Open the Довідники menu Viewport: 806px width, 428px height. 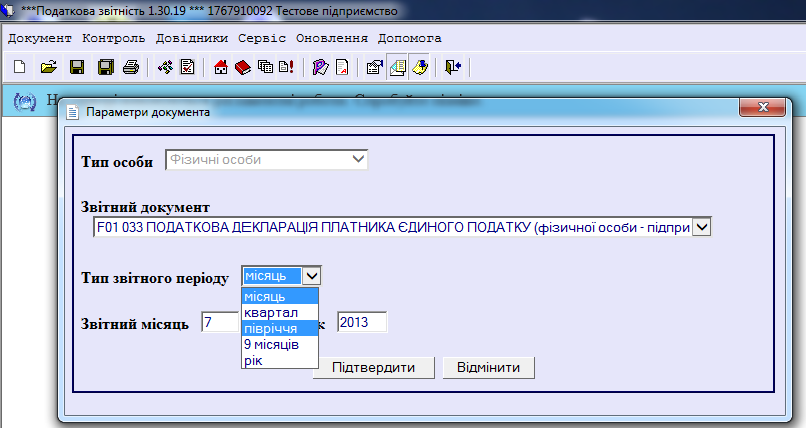194,38
